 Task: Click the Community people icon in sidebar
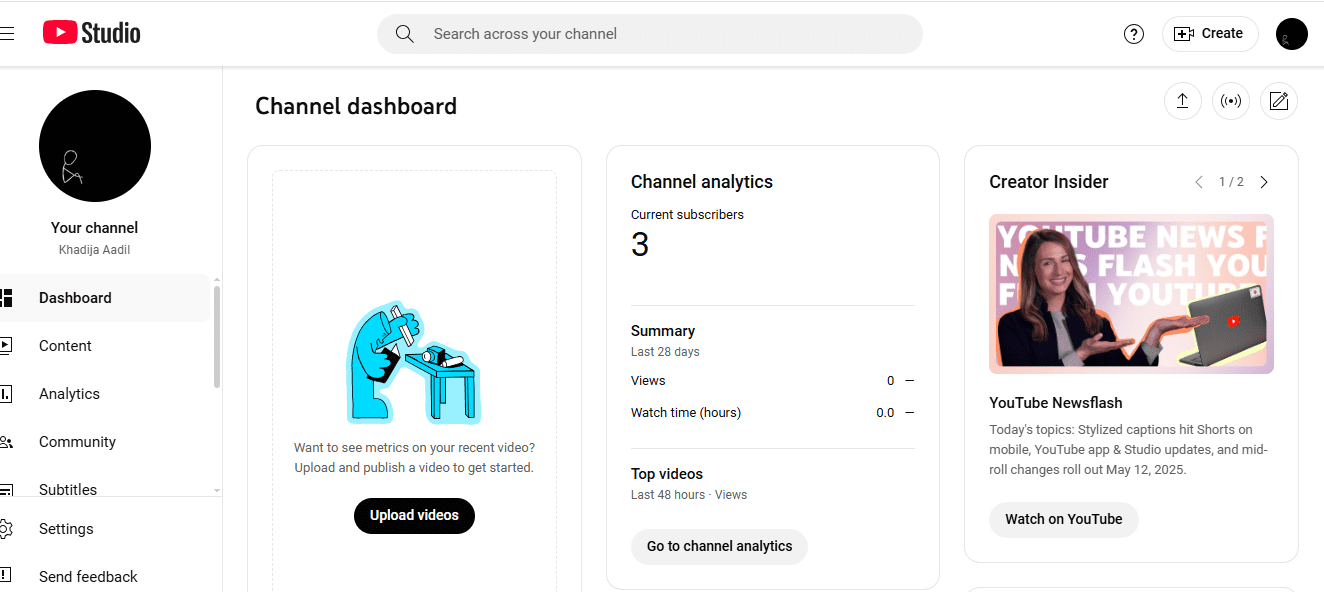click(8, 441)
